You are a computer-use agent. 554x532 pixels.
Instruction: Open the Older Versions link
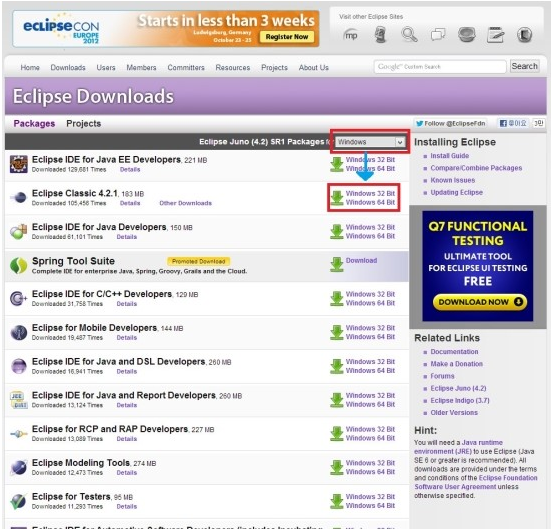(x=454, y=413)
